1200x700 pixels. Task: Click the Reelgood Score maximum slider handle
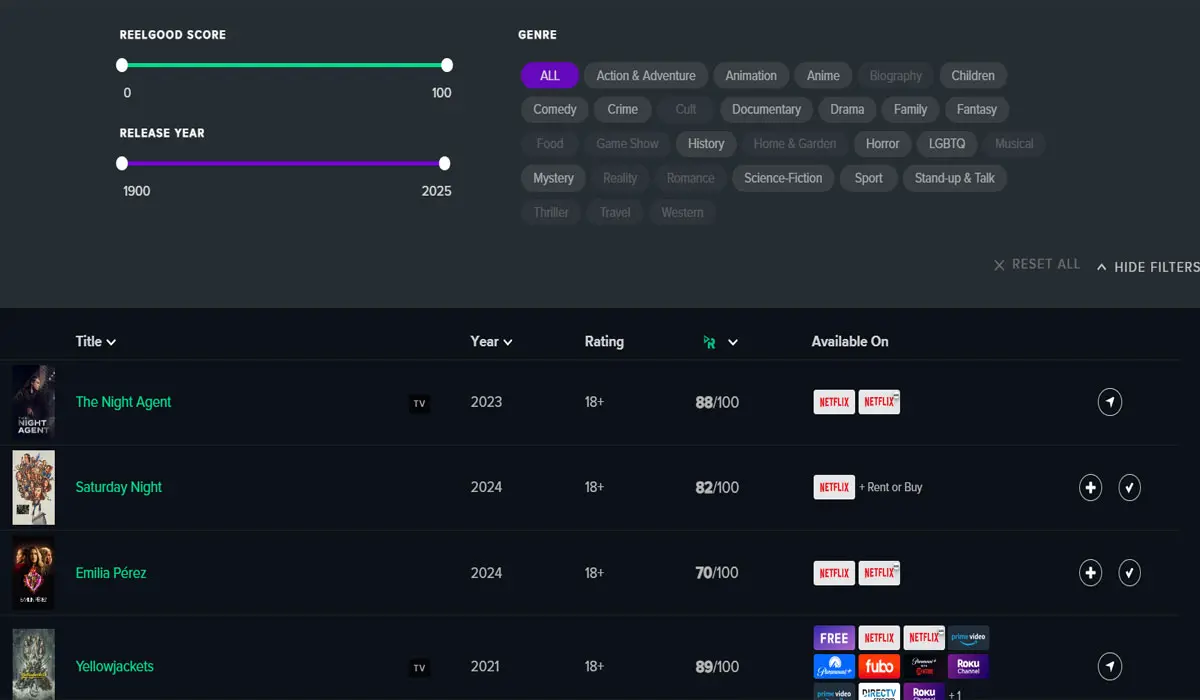(x=447, y=65)
